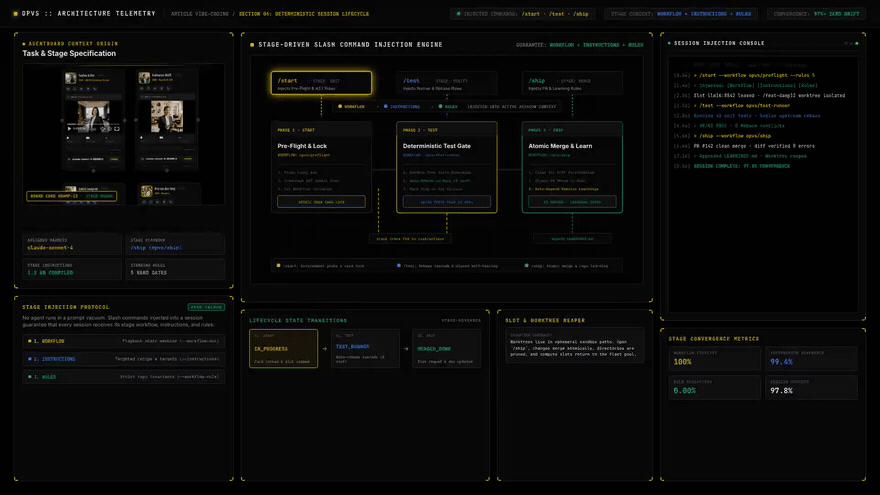
Task: Click the Article Vibe-Coding breadcrumb
Action: point(200,14)
